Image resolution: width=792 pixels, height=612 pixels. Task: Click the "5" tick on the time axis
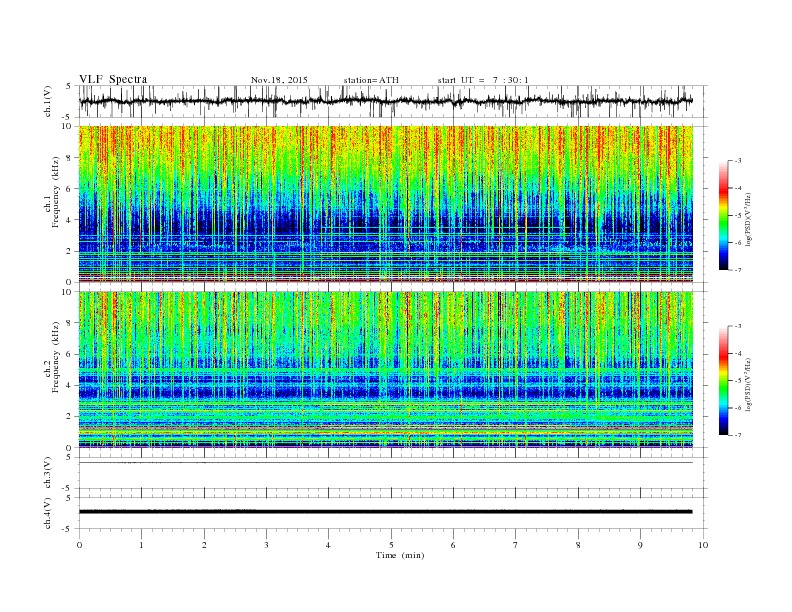pos(391,545)
